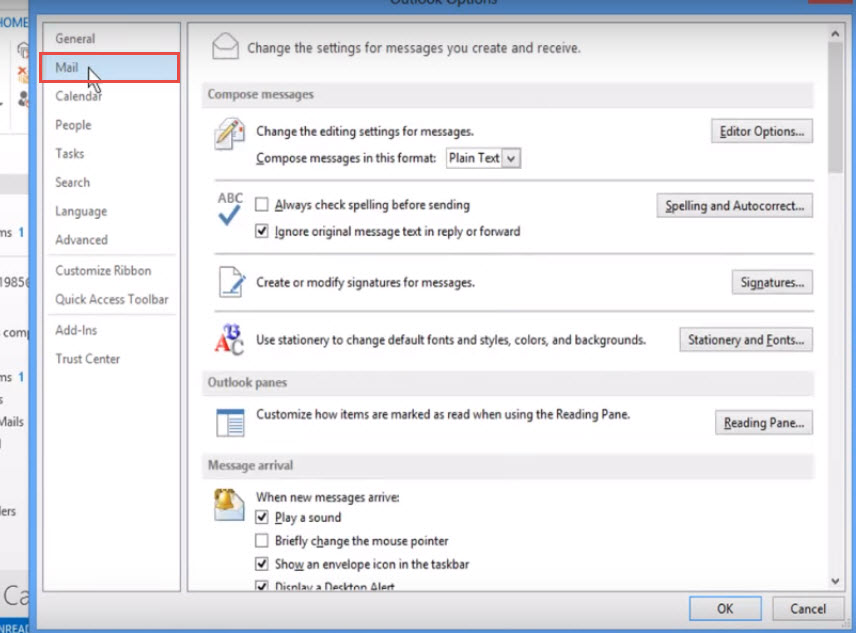856x633 pixels.
Task: Toggle the Play a sound checkbox
Action: click(x=262, y=517)
